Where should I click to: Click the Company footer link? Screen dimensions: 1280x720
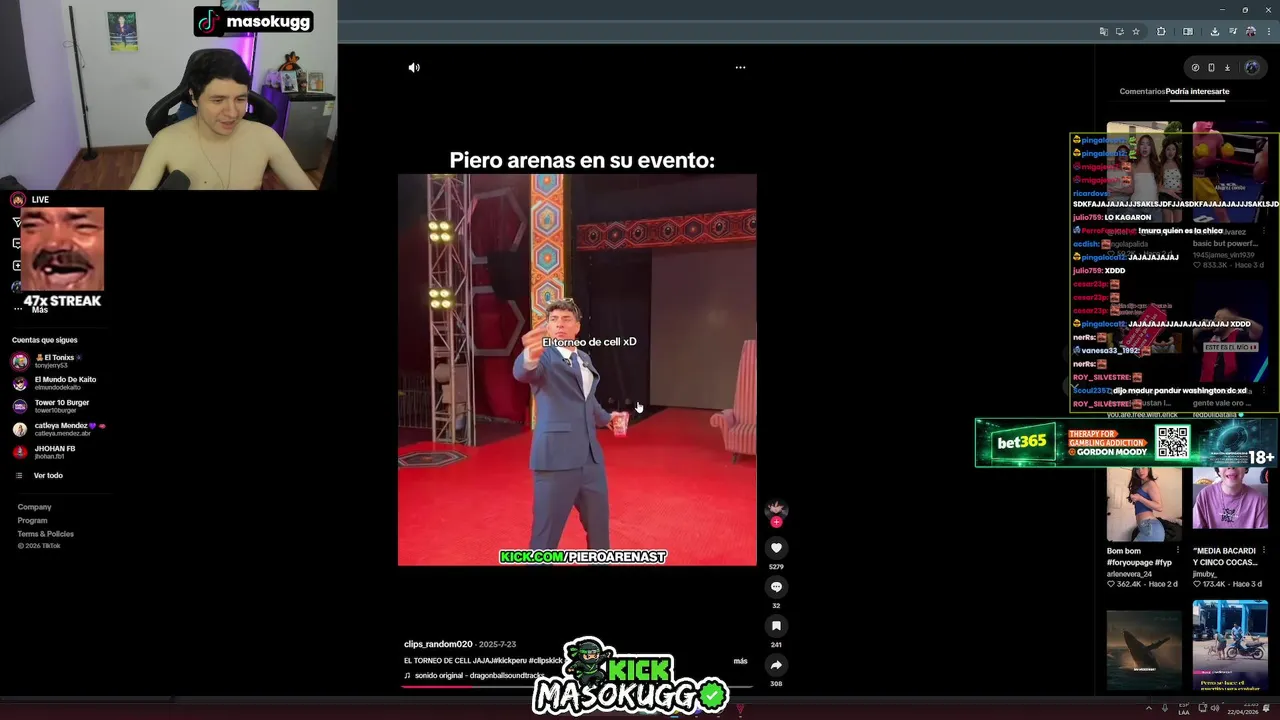point(34,507)
